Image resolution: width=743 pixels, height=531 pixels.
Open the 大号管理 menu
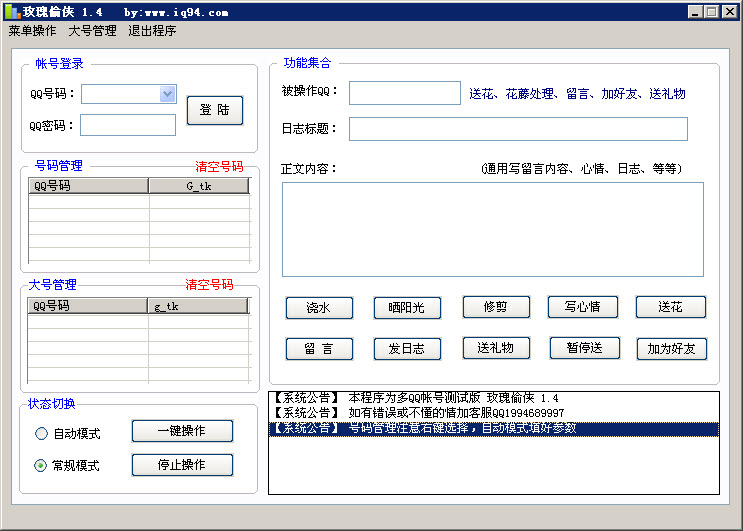pyautogui.click(x=92, y=31)
